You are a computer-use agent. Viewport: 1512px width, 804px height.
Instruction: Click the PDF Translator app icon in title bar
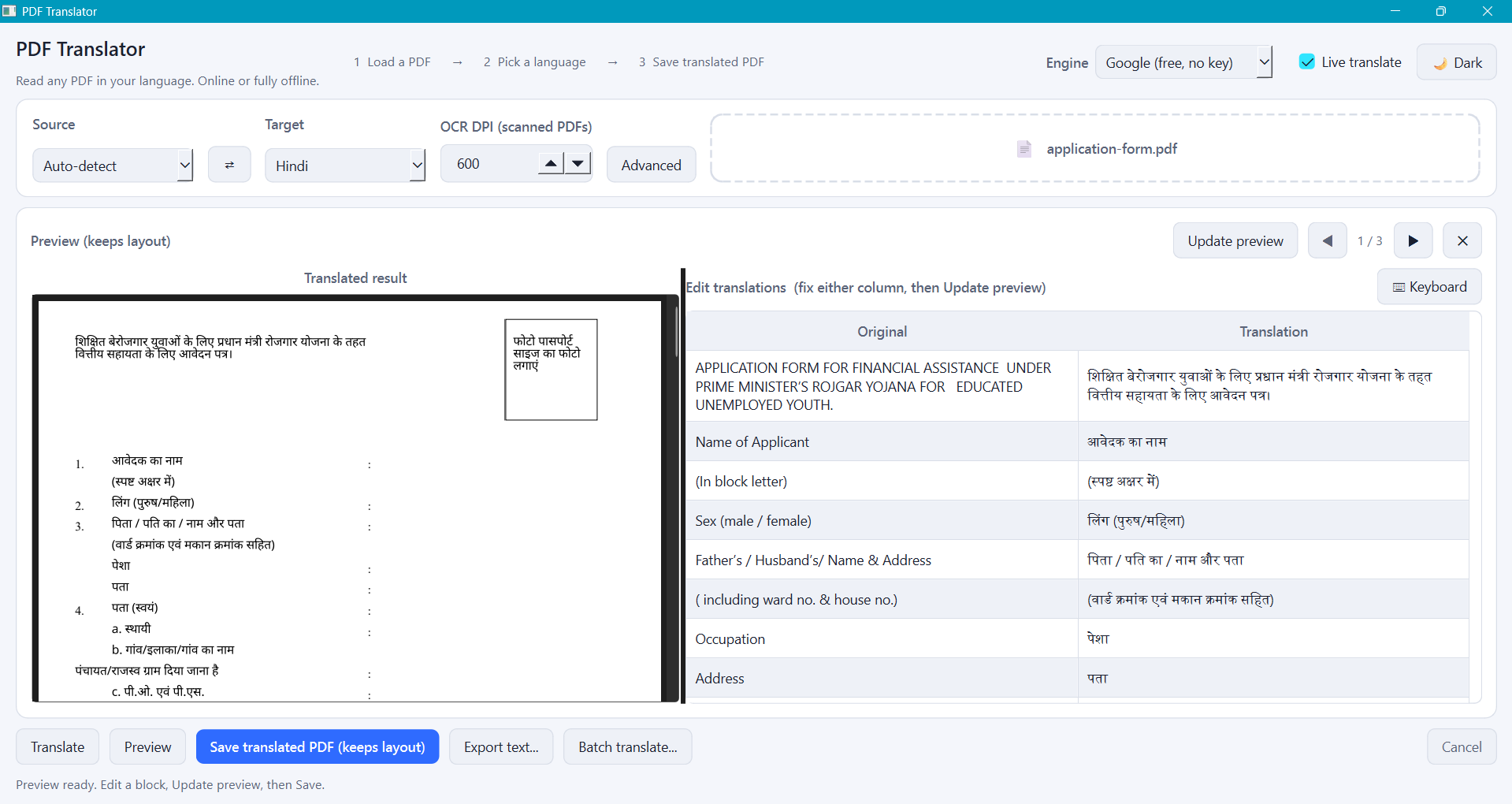pos(9,11)
